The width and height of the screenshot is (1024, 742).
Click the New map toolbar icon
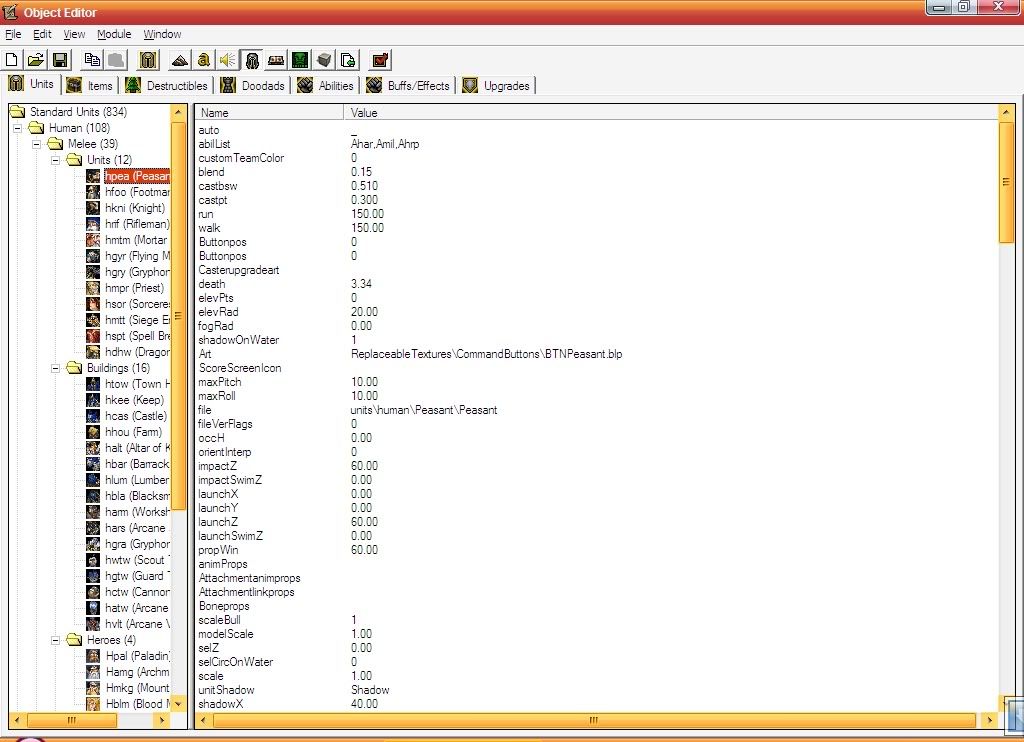(x=12, y=60)
